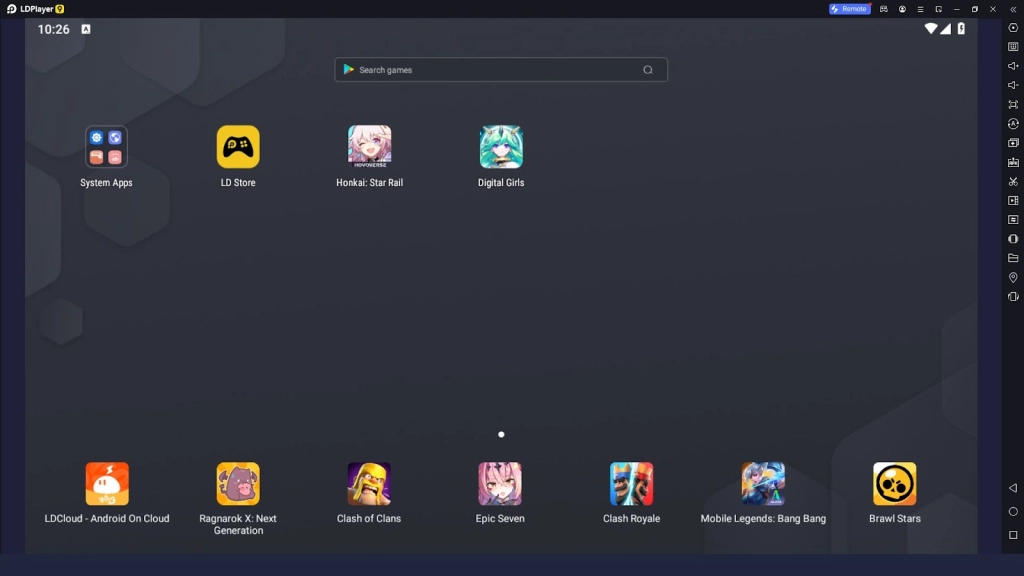Open the System Apps folder
This screenshot has width=1024, height=576.
click(106, 147)
